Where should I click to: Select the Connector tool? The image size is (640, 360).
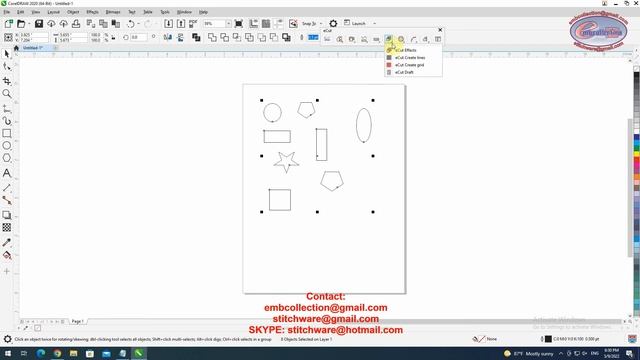7,200
